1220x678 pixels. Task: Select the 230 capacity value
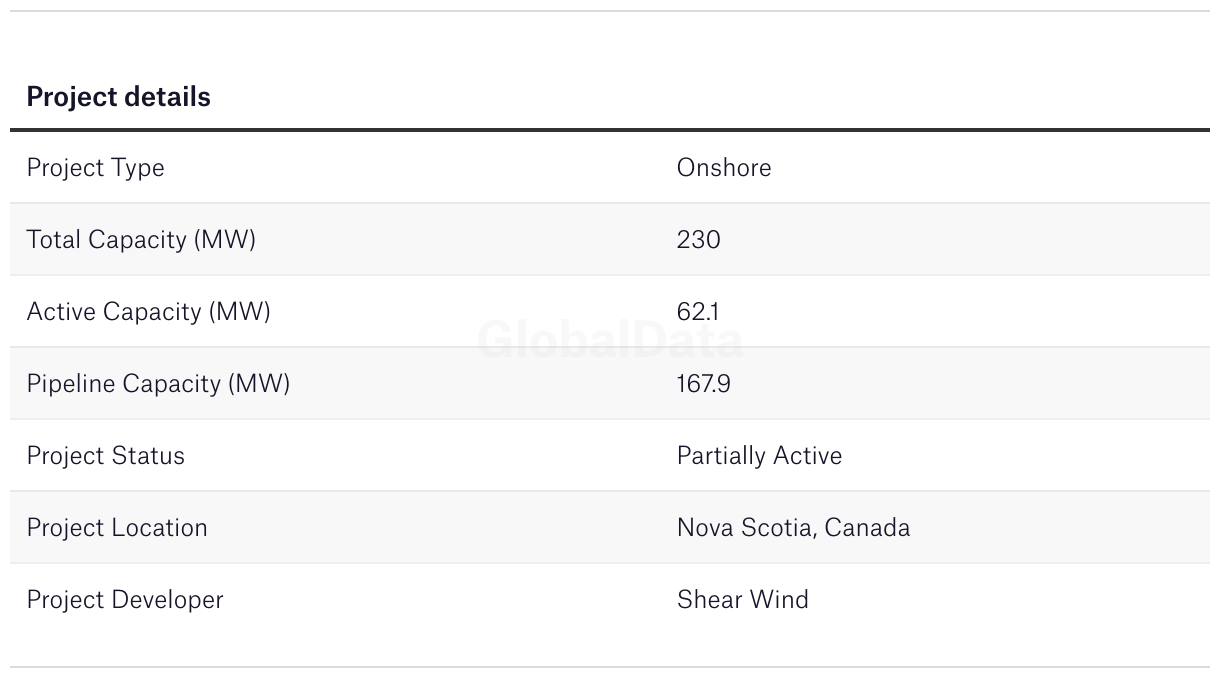[x=698, y=240]
